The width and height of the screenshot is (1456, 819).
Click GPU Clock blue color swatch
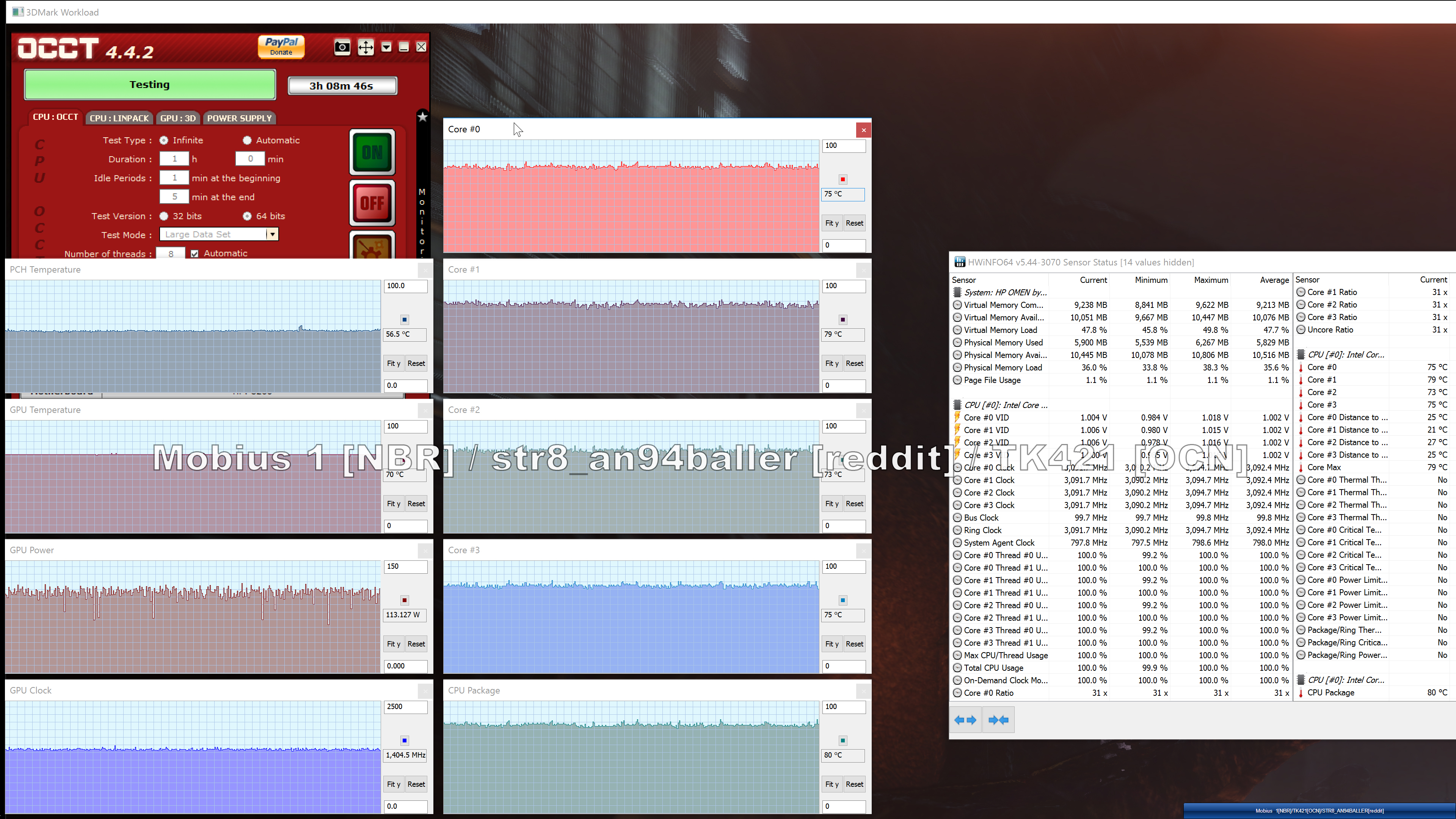coord(405,741)
